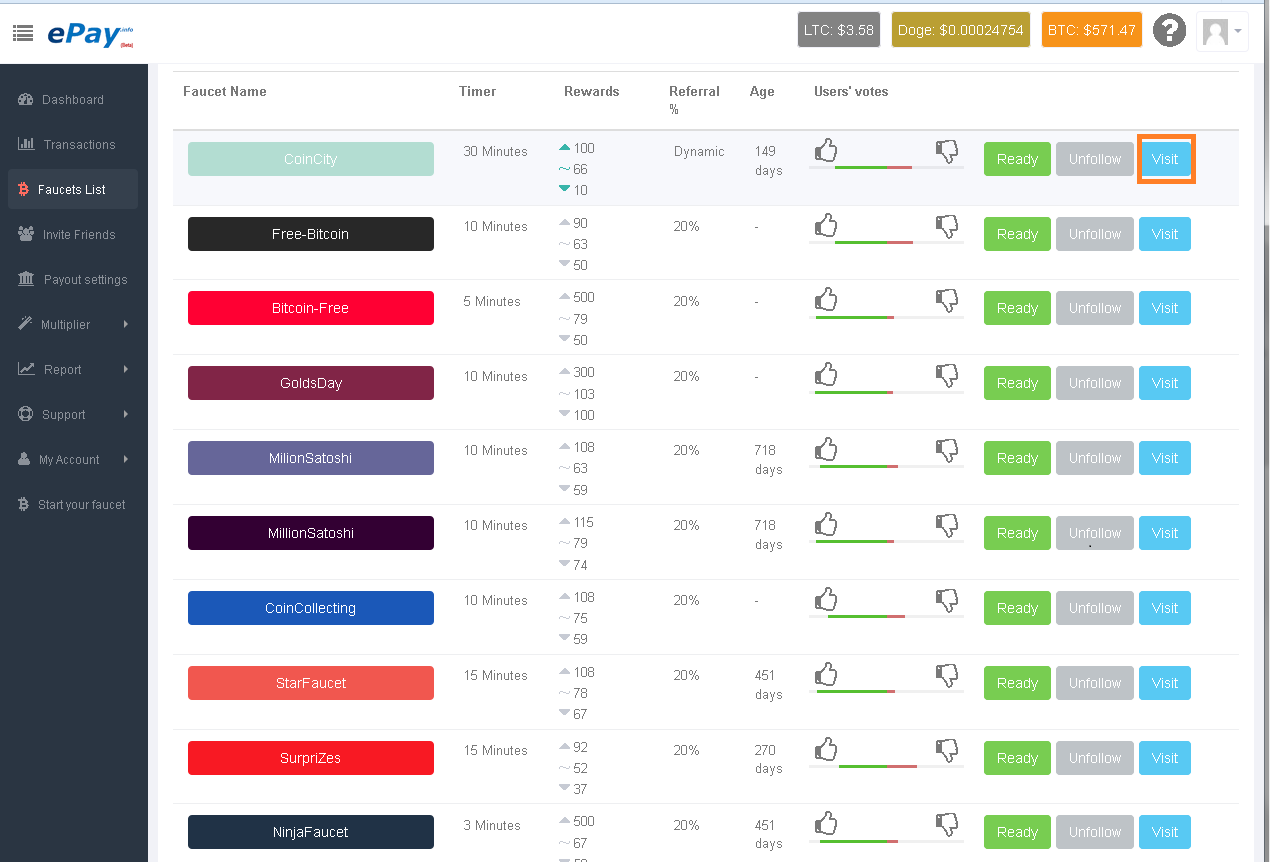This screenshot has height=862, width=1270.
Task: Open the help question mark icon
Action: (1169, 30)
